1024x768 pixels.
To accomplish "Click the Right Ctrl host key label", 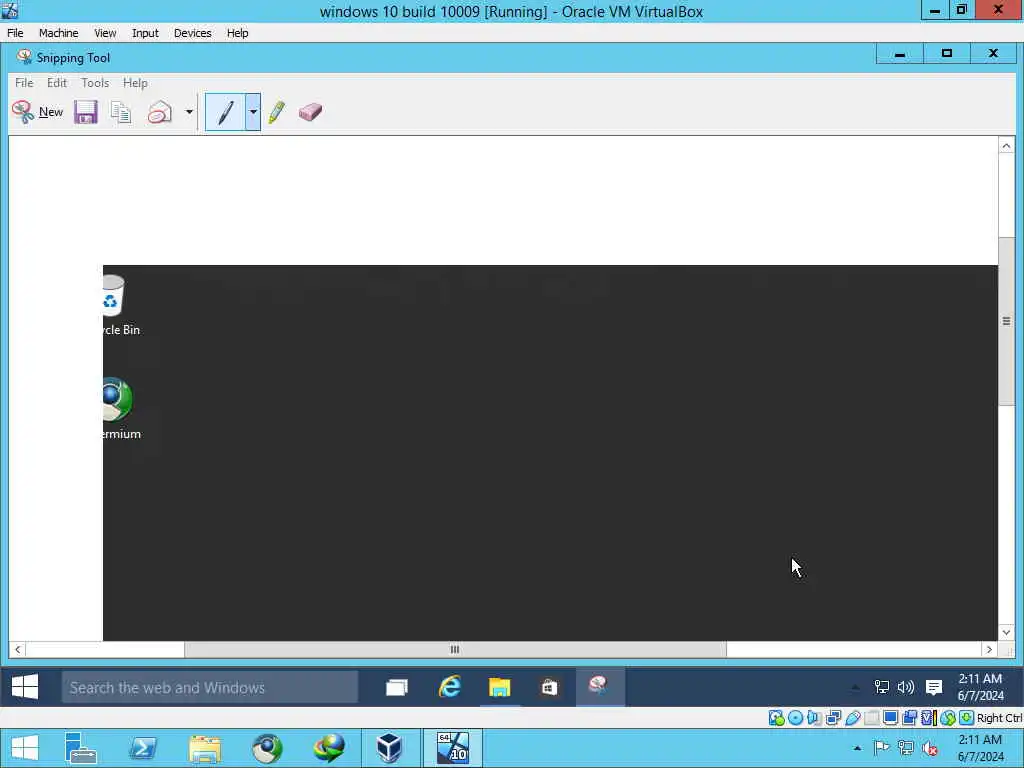I will pos(999,718).
